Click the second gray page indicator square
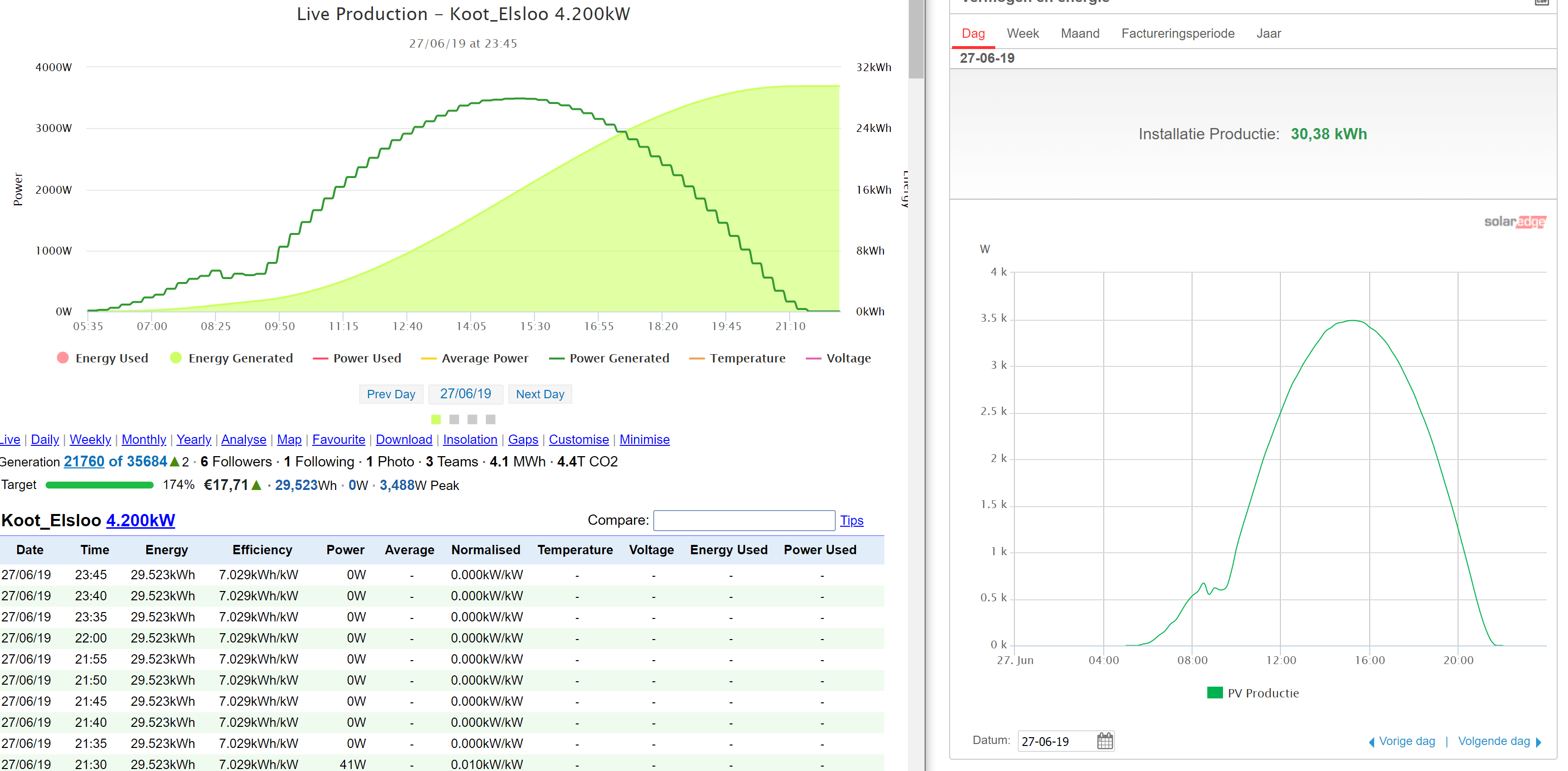The height and width of the screenshot is (771, 1568). click(x=472, y=419)
